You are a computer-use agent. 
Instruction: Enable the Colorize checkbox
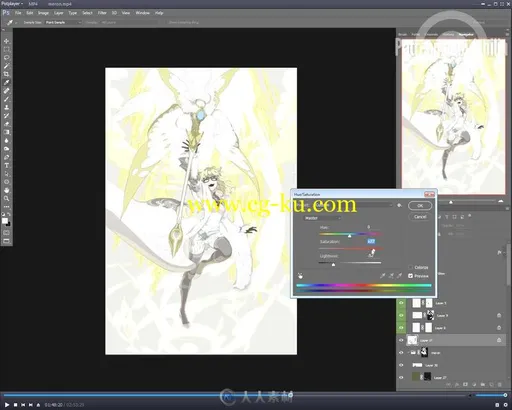coord(410,267)
